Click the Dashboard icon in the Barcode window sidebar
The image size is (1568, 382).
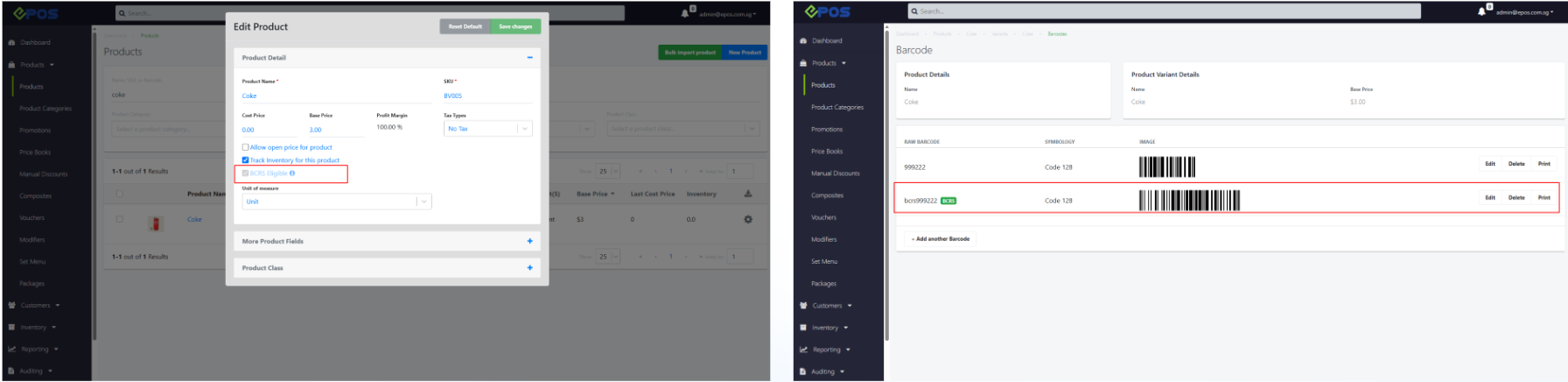click(x=803, y=40)
